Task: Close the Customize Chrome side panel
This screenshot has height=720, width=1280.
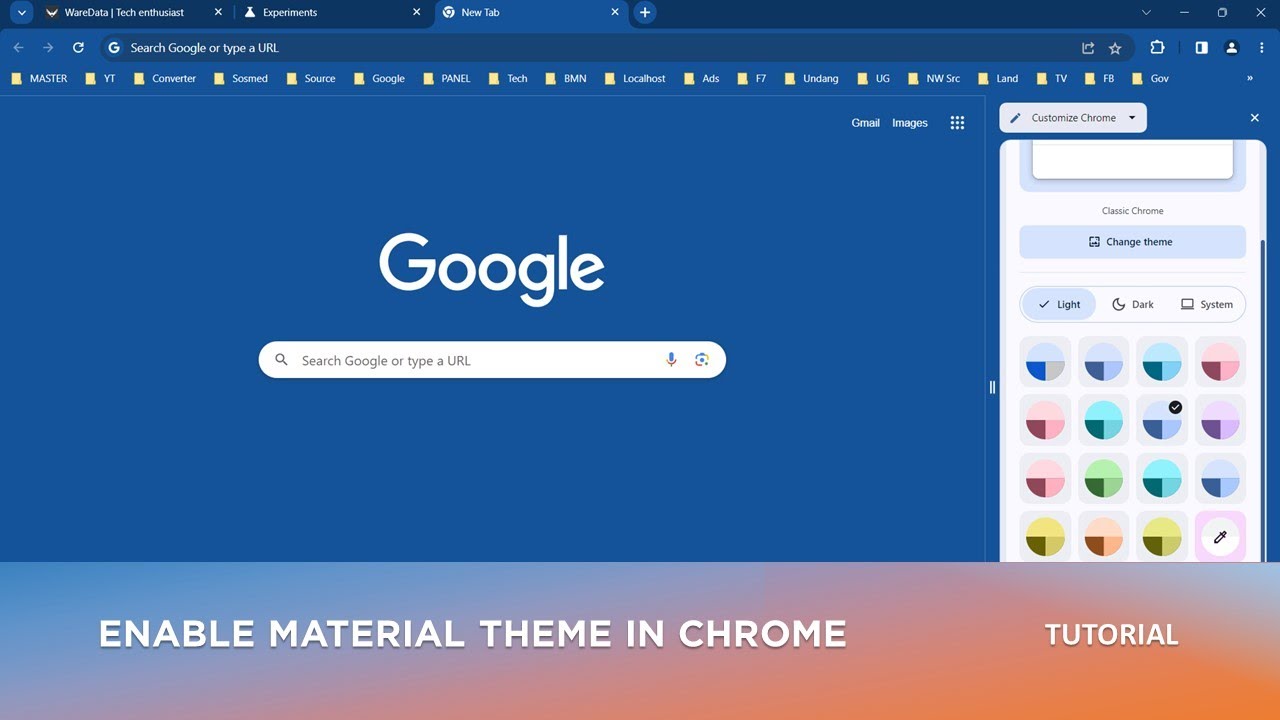Action: 1255,118
